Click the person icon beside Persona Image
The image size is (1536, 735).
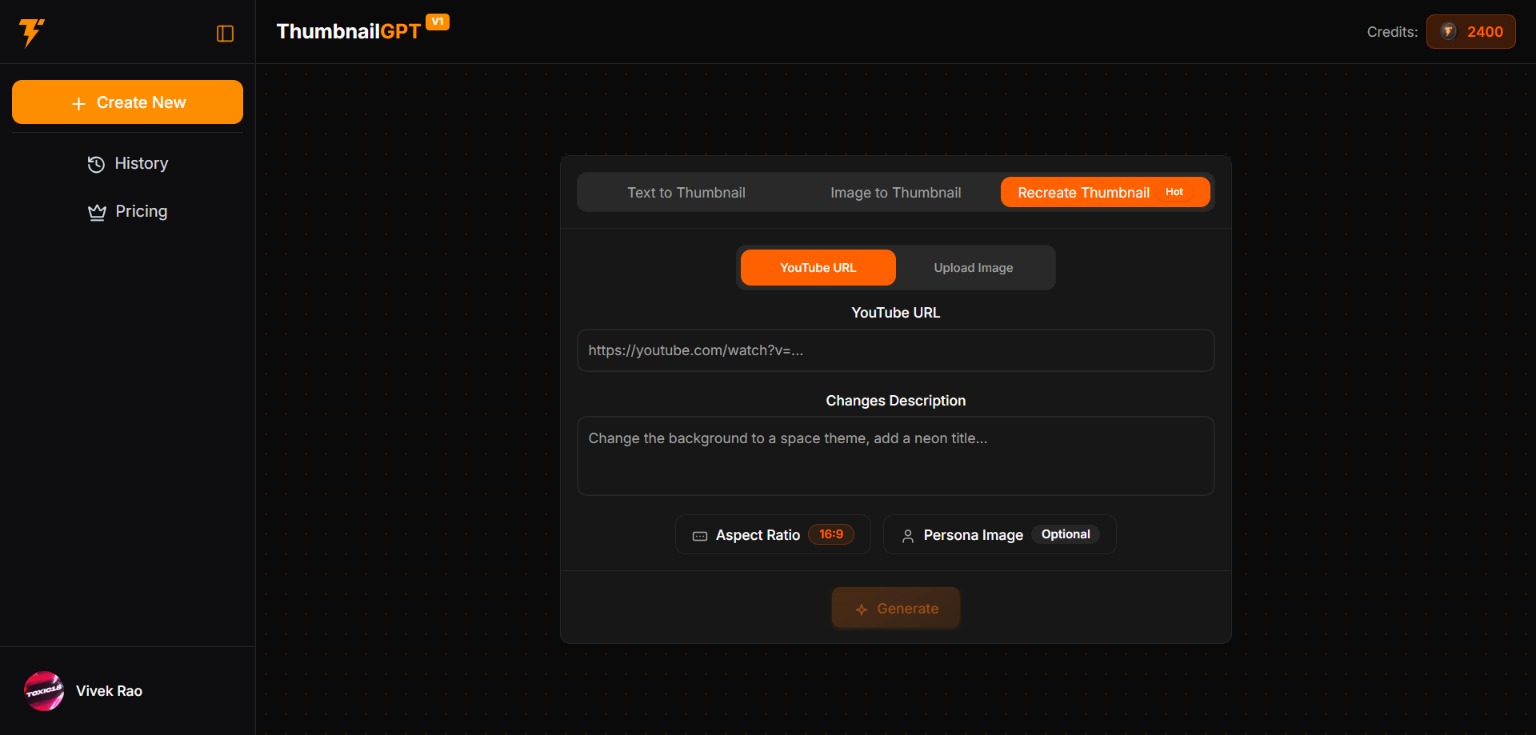pos(908,535)
